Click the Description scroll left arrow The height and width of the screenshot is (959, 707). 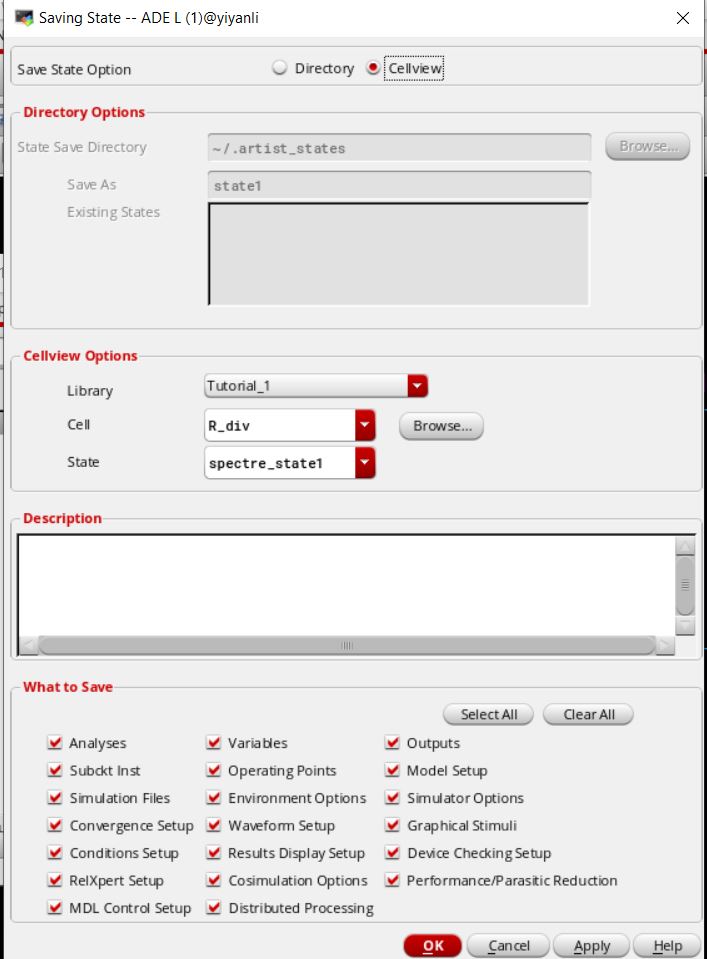coord(29,645)
